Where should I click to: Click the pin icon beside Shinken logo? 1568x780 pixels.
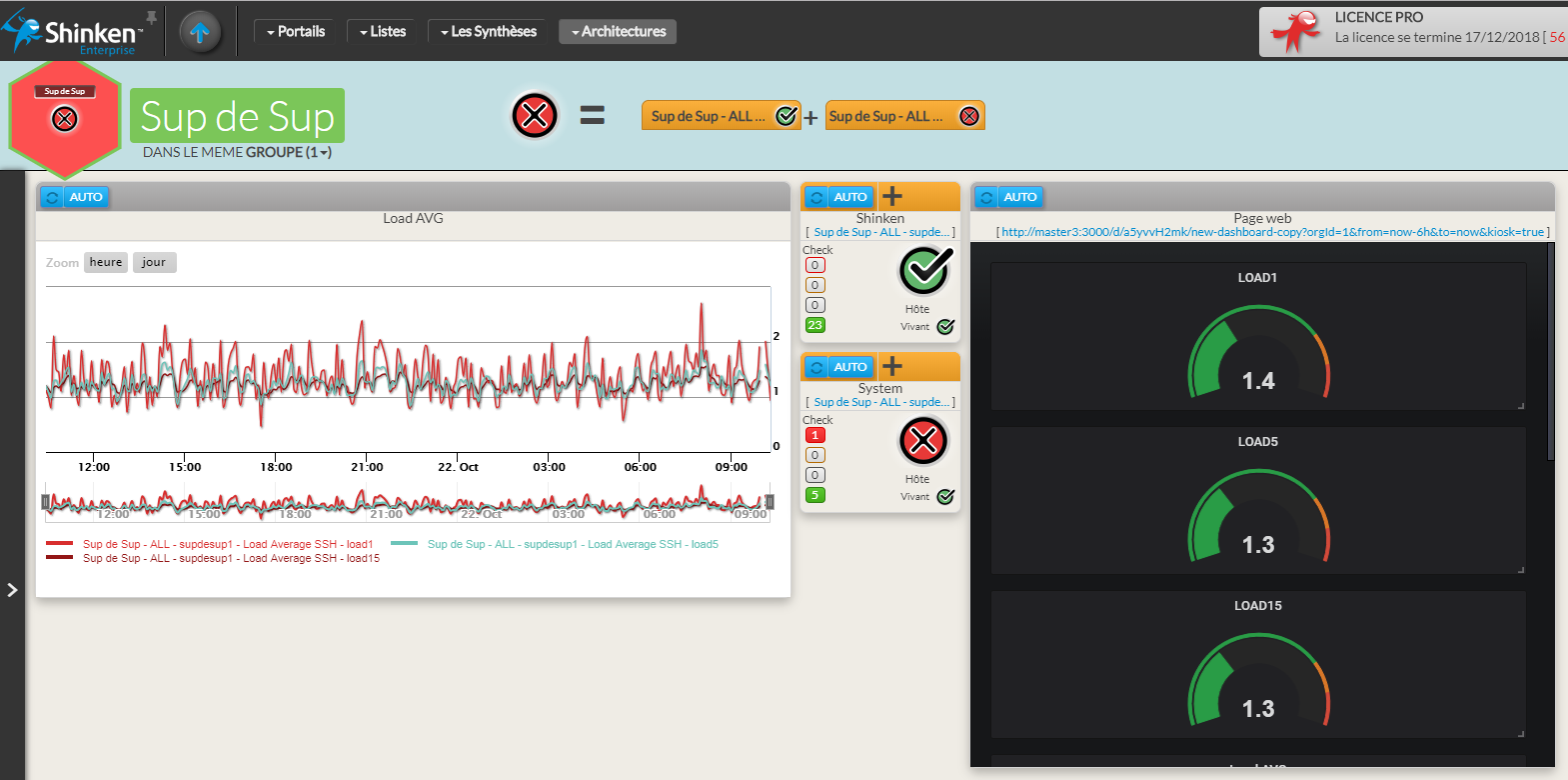click(152, 18)
